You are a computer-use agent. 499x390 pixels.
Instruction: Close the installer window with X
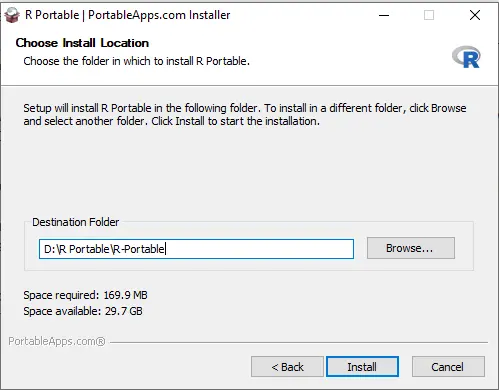(x=475, y=15)
